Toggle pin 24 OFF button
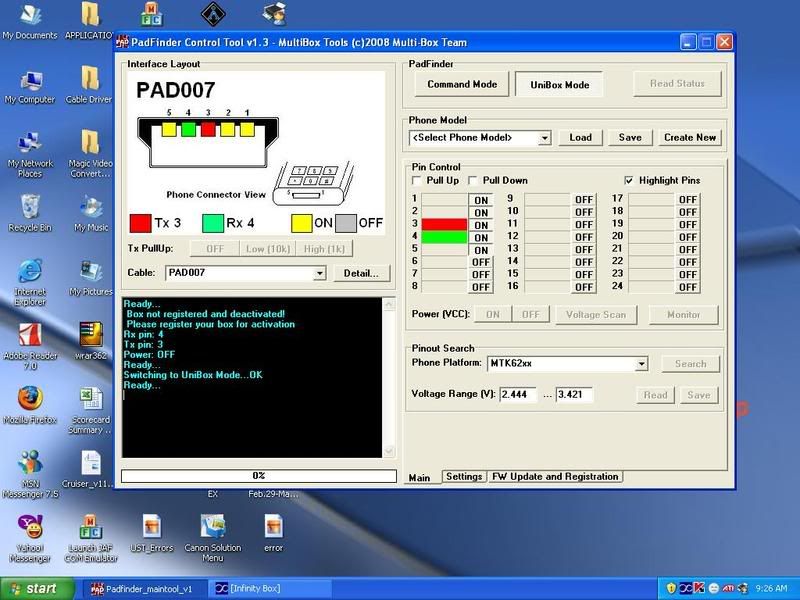800x600 pixels. [688, 287]
